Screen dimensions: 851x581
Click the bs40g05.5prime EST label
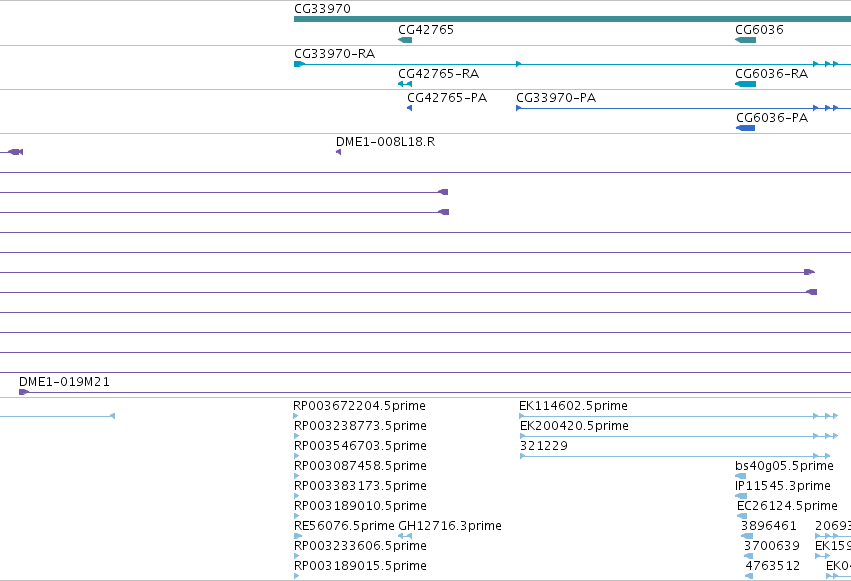click(784, 466)
